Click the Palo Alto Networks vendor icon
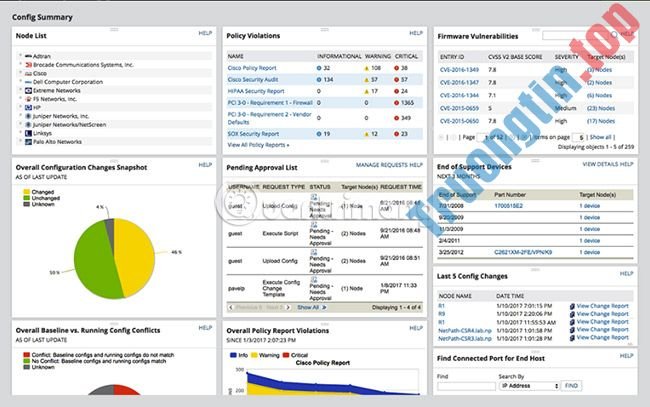Image resolution: width=650 pixels, height=407 pixels. [29, 141]
